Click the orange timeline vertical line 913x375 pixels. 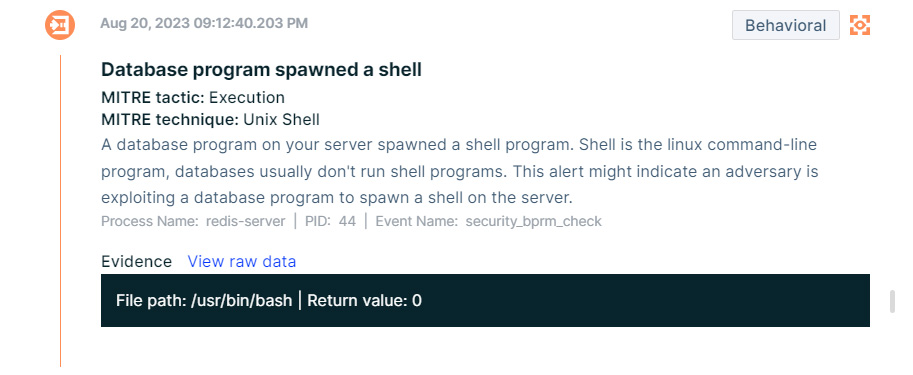click(x=60, y=211)
